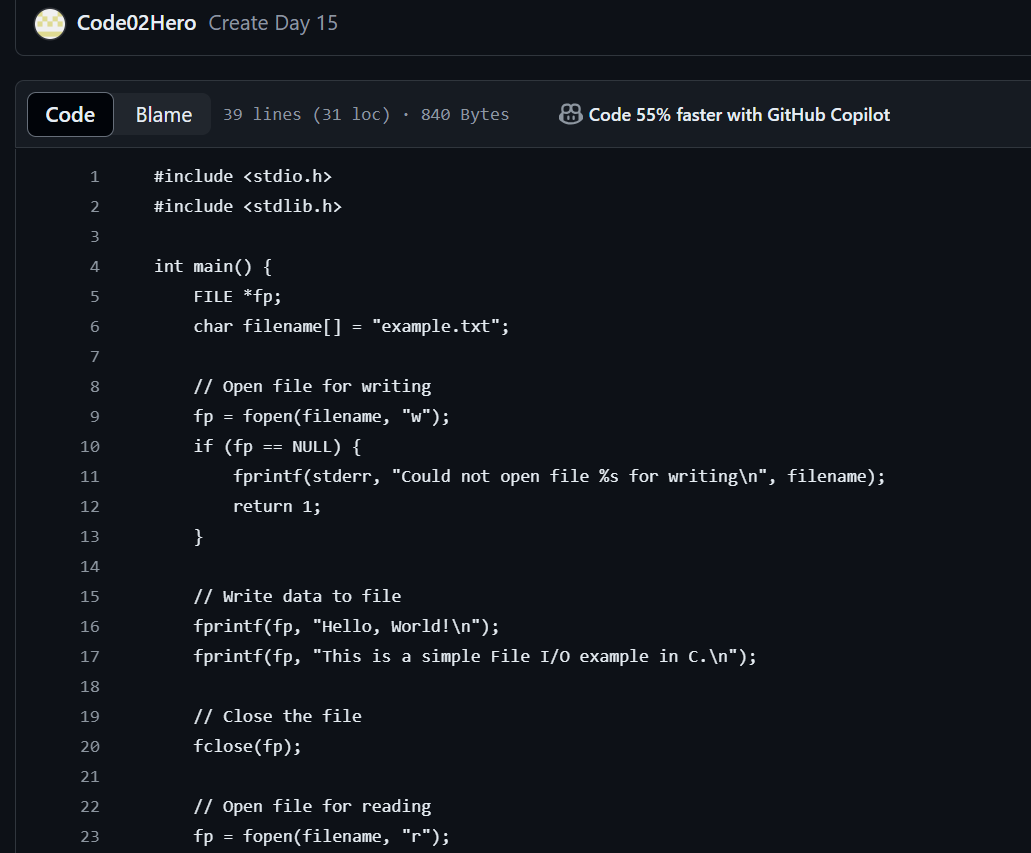The width and height of the screenshot is (1031, 853).
Task: Click the GitHub Copilot icon
Action: click(x=570, y=114)
